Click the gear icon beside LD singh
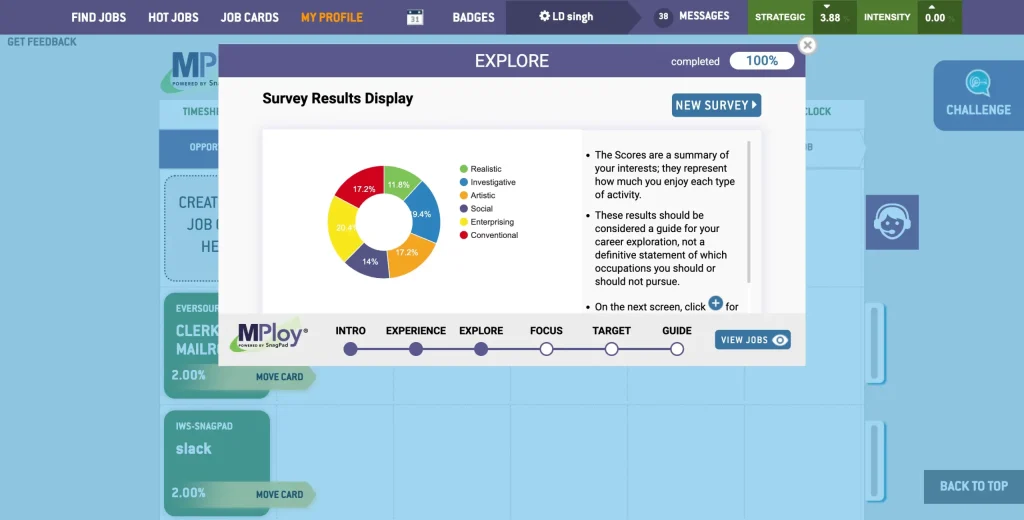This screenshot has width=1024, height=520. (x=544, y=17)
